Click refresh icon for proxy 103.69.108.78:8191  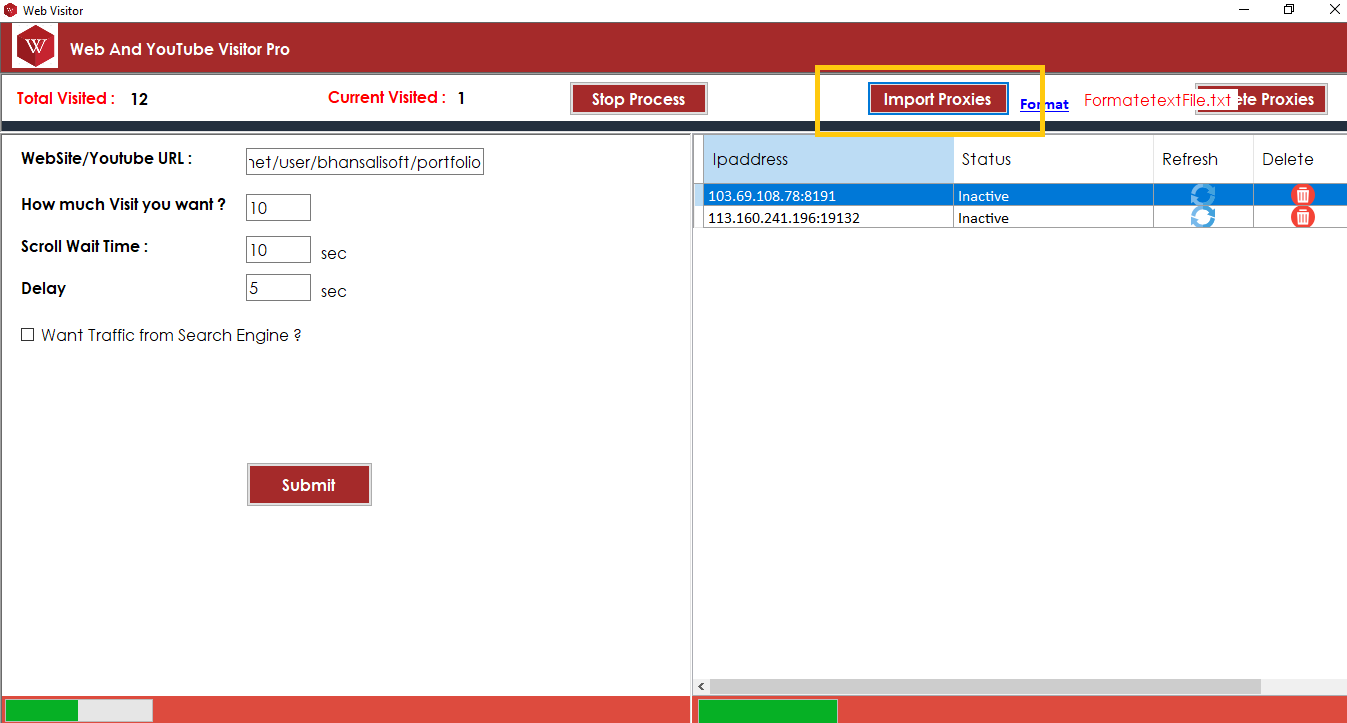click(x=1202, y=195)
